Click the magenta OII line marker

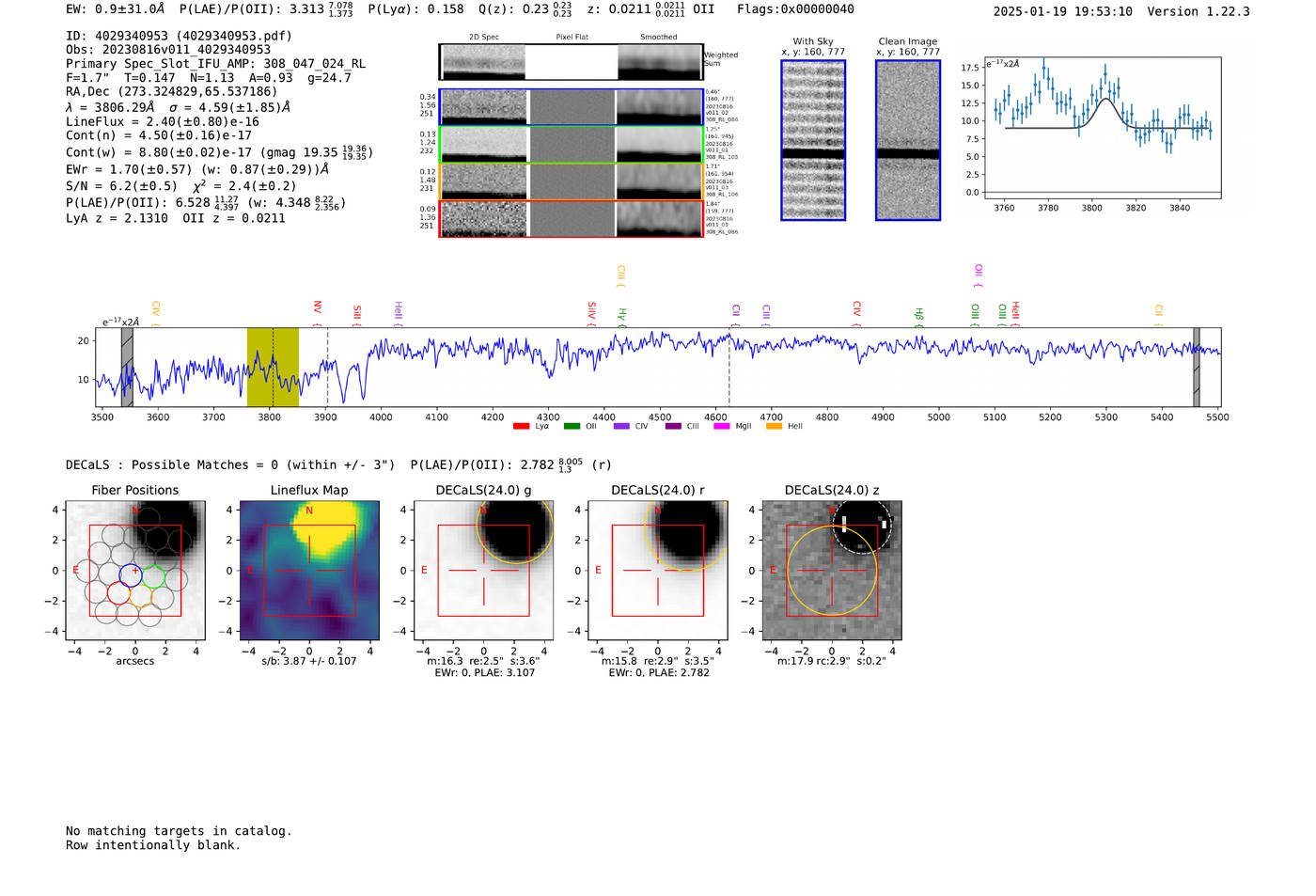(979, 275)
